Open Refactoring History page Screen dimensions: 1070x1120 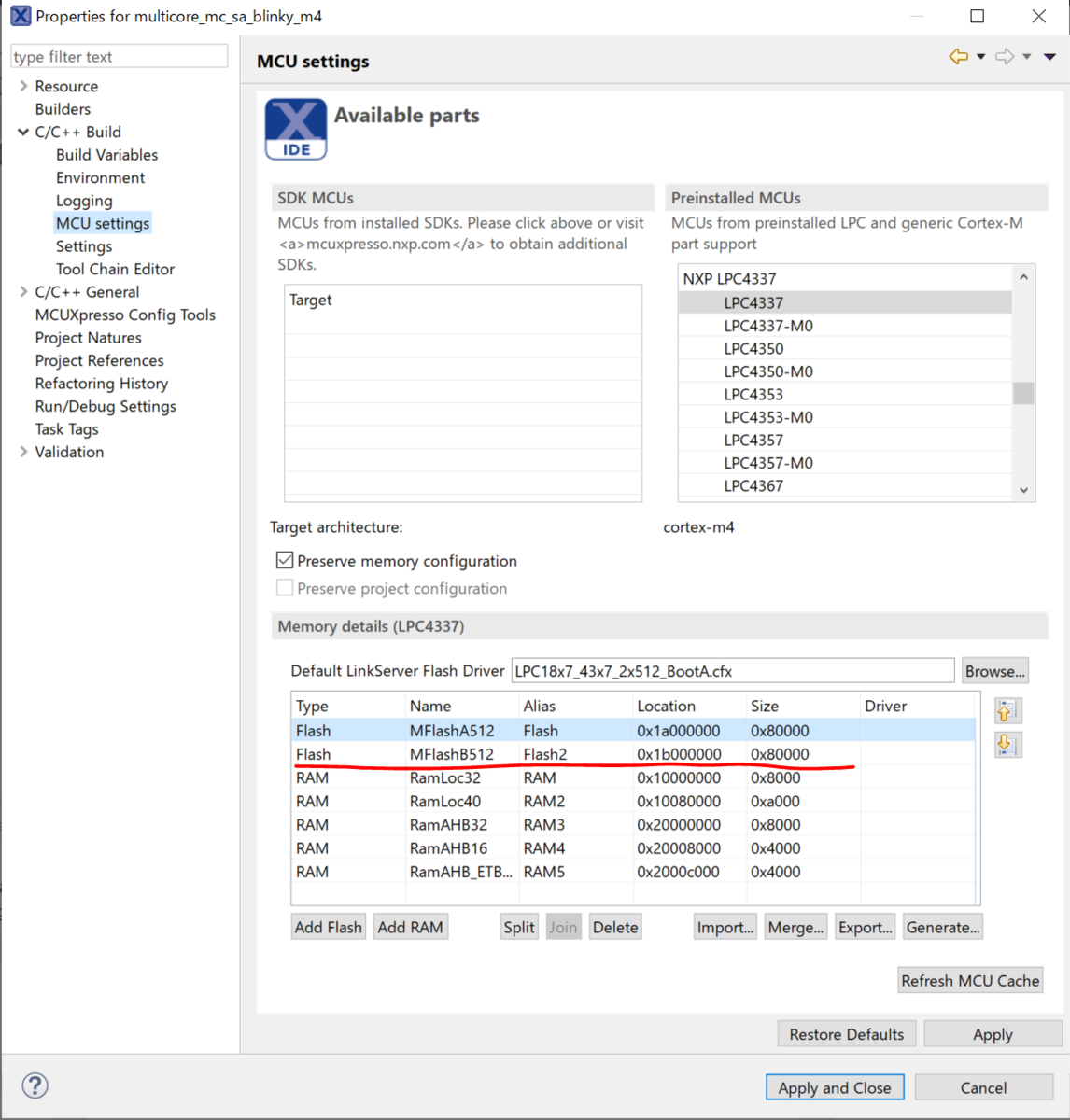102,384
